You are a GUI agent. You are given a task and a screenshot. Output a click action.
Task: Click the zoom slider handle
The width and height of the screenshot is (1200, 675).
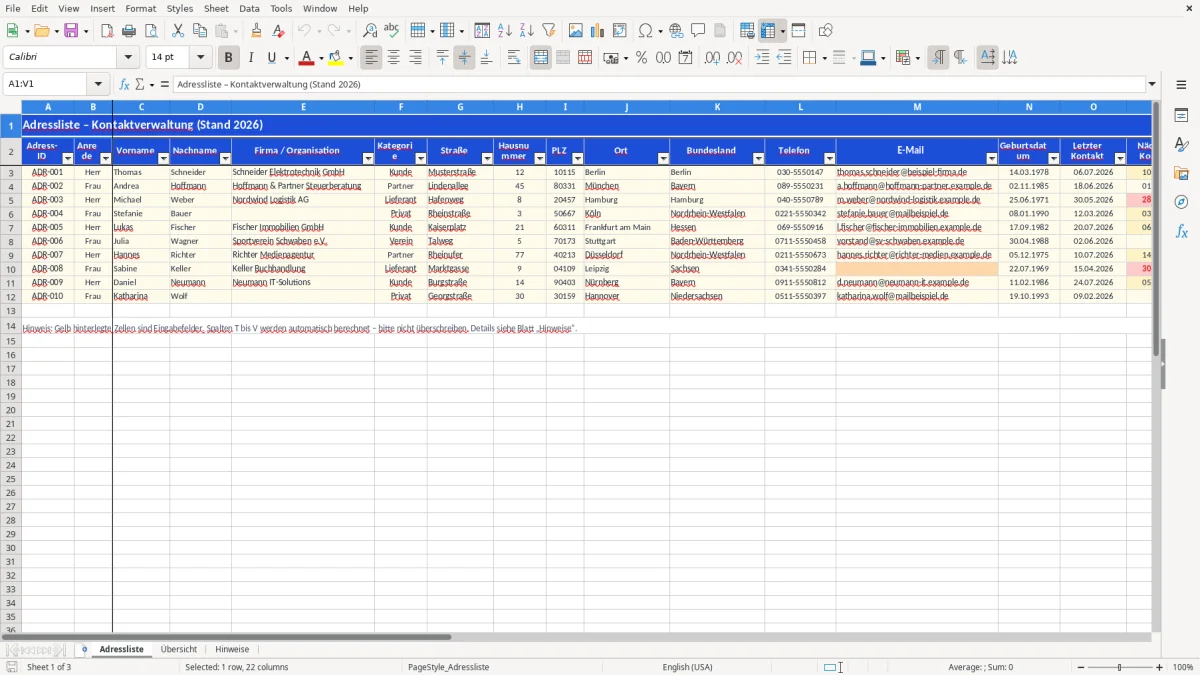coord(1120,667)
